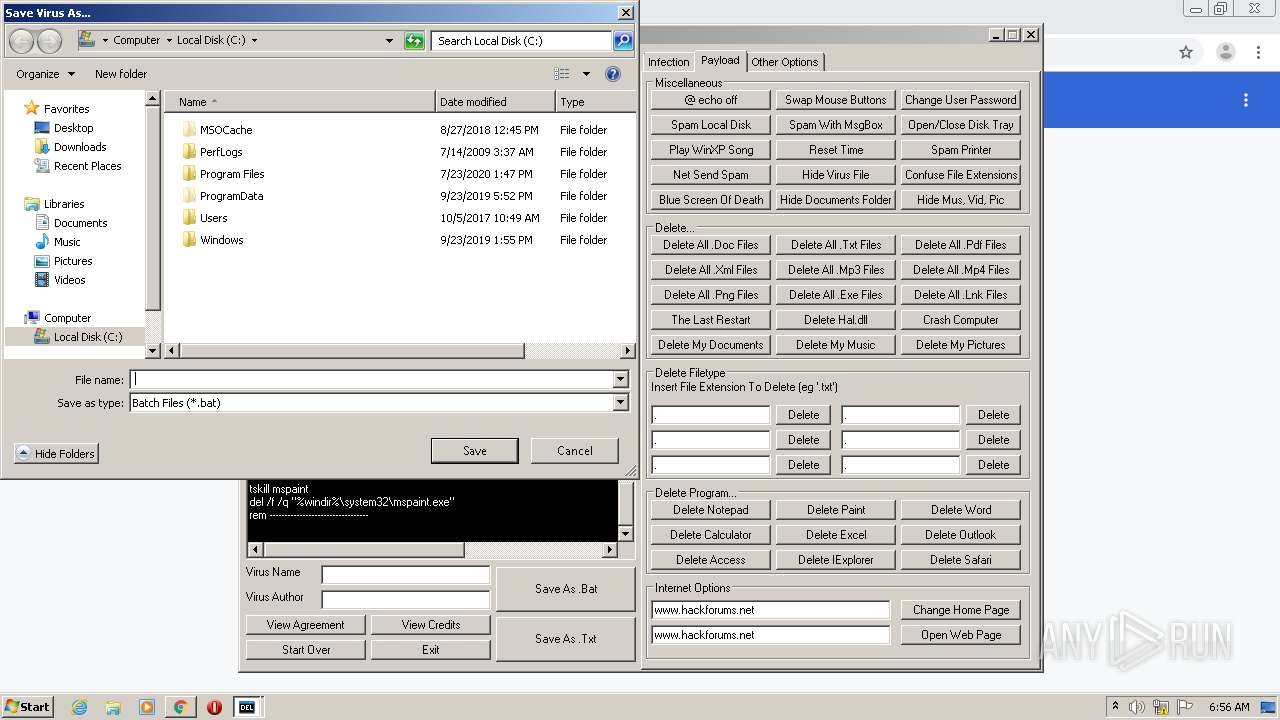Select the Music library
The width and height of the screenshot is (1280, 720).
coord(67,242)
